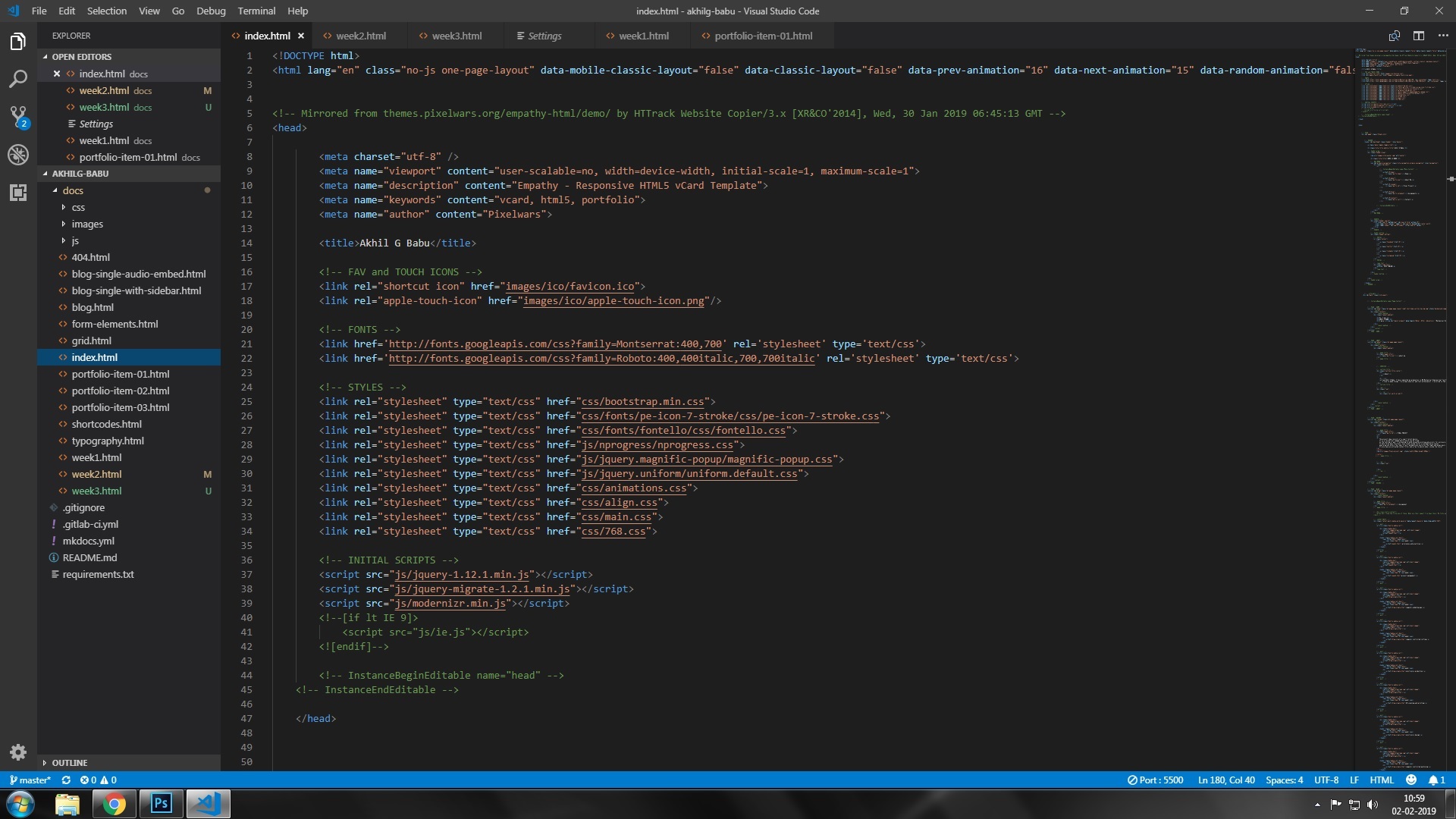Change indentation via Spaces: 4
Image resolution: width=1456 pixels, height=819 pixels.
coord(1284,780)
